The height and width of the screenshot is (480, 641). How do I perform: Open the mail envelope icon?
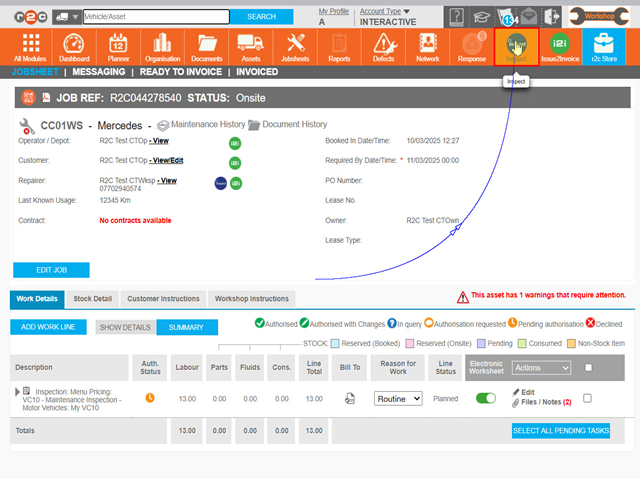[529, 17]
